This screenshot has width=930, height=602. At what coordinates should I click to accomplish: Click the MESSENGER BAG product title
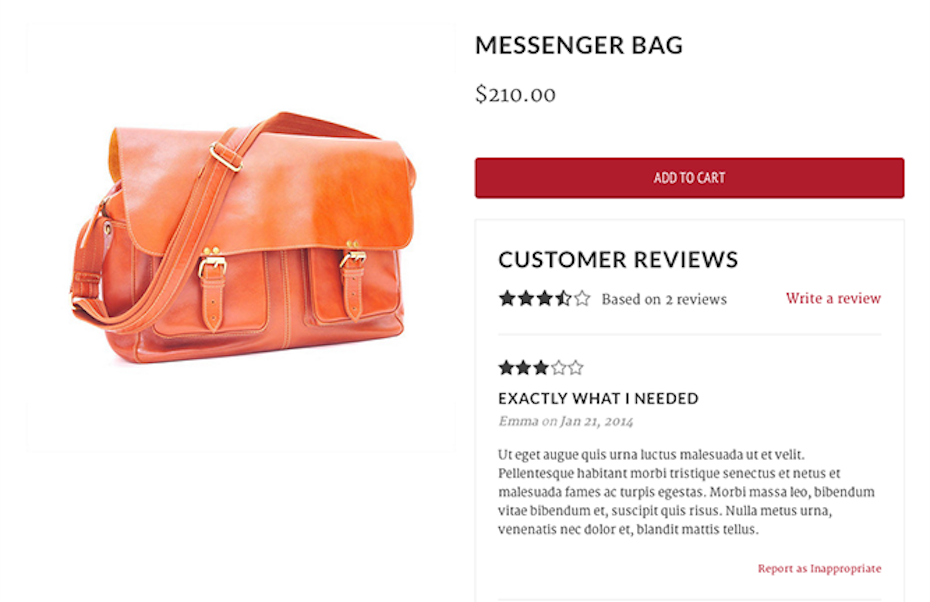click(x=579, y=45)
